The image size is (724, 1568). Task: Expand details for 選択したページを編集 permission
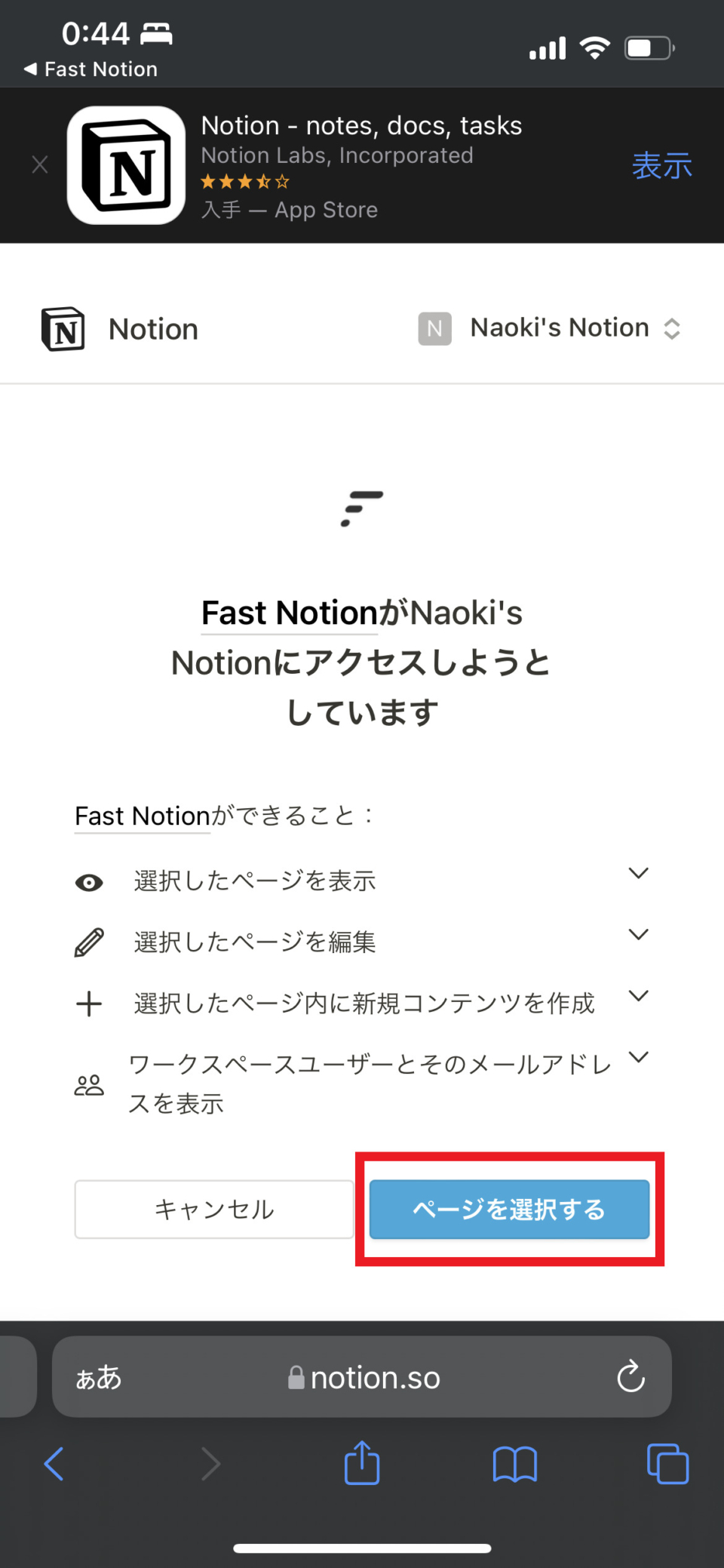point(638,934)
